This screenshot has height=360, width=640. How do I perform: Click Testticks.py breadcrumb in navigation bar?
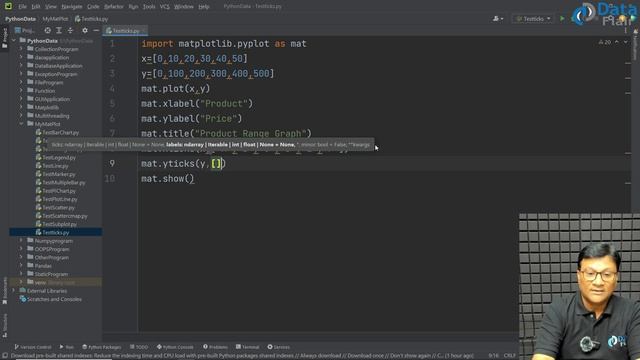(x=91, y=19)
